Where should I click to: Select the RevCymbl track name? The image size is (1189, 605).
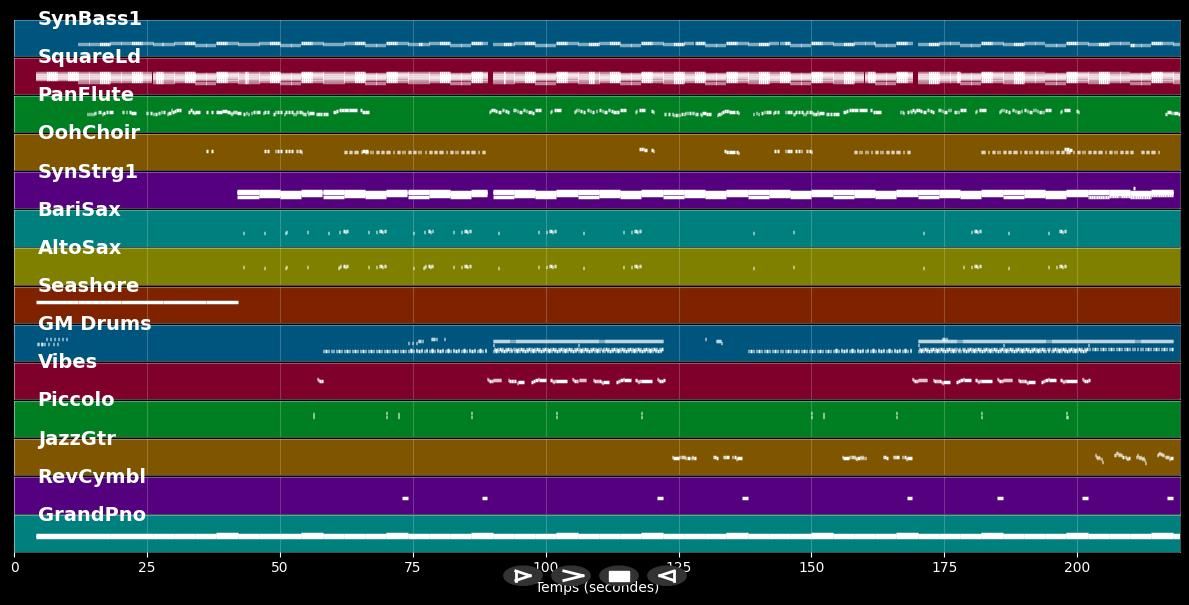pos(91,477)
